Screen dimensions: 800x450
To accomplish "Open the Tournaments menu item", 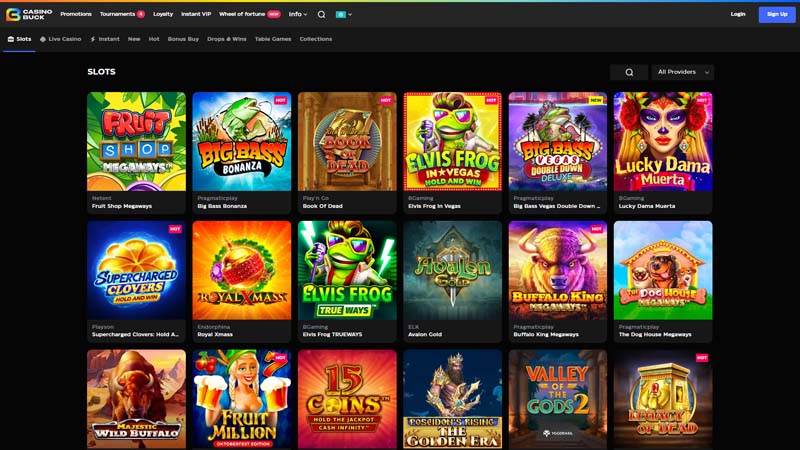I will [x=117, y=14].
